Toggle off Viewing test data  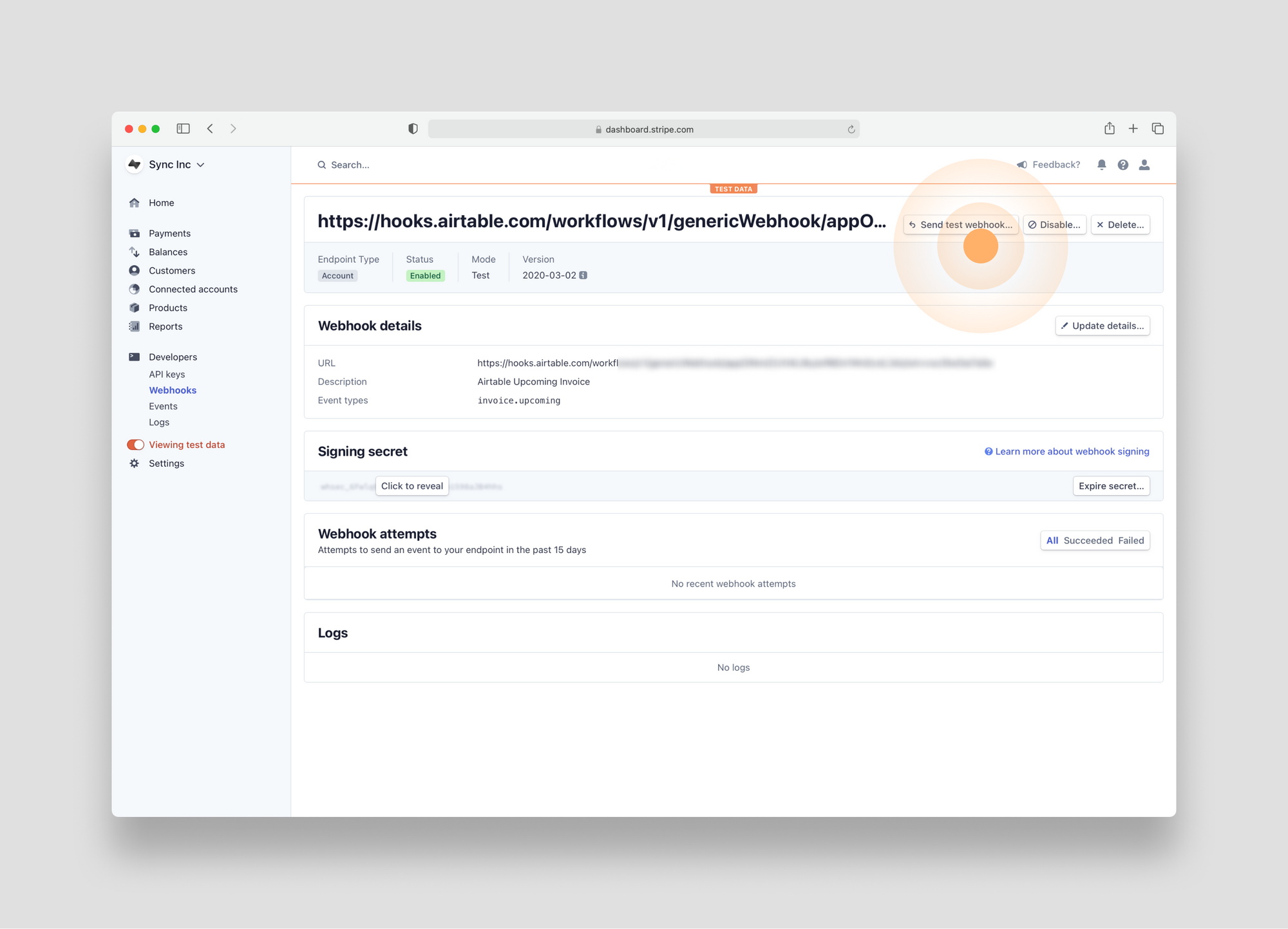(x=135, y=444)
